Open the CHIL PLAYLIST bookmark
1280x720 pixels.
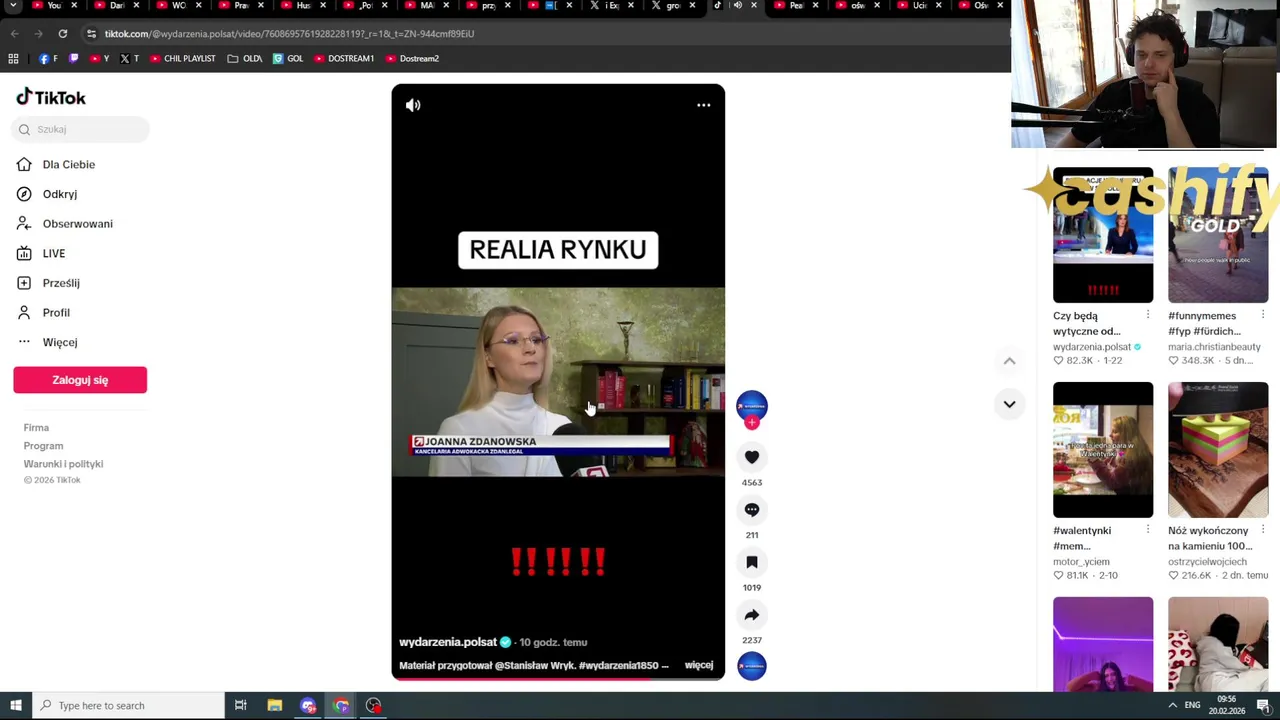tap(182, 58)
